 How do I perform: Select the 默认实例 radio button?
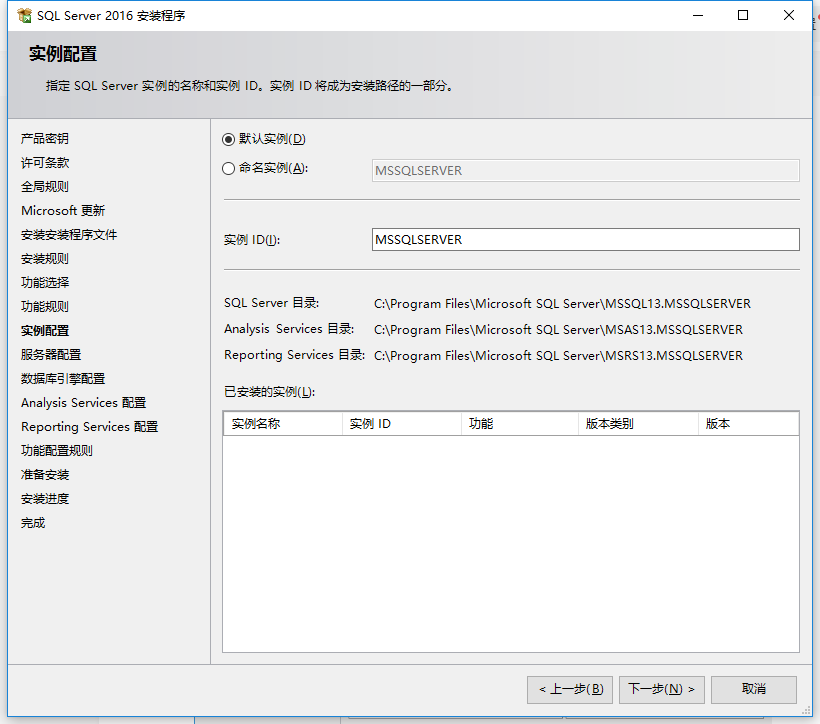tap(228, 139)
